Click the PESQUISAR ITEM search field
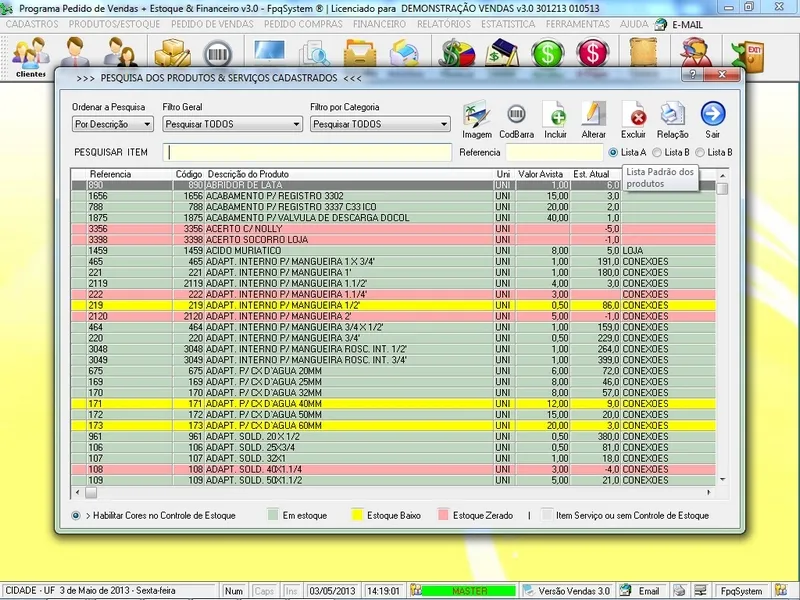The width and height of the screenshot is (800, 600). coord(309,152)
